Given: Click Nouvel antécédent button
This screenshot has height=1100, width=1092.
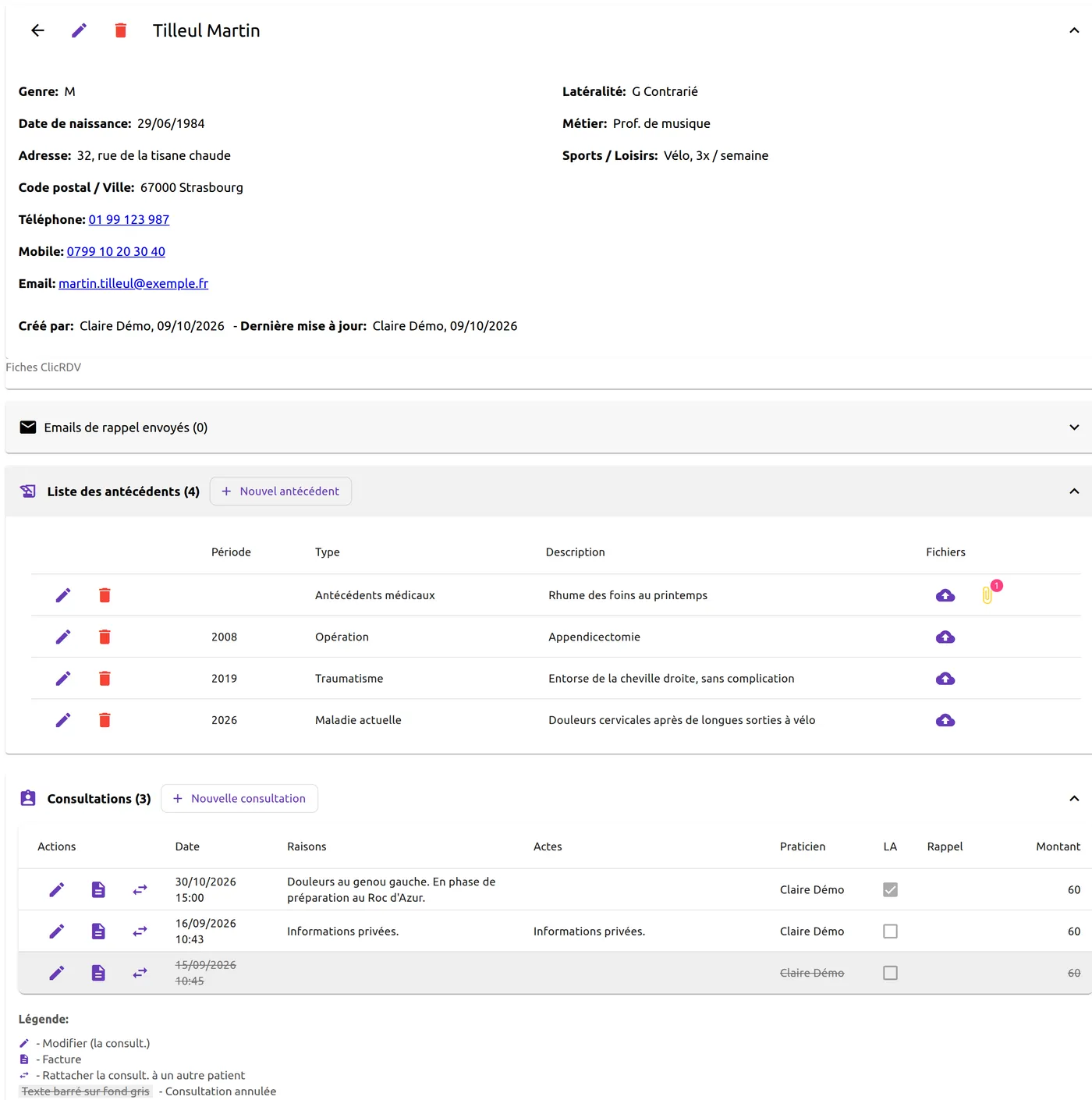Looking at the screenshot, I should pyautogui.click(x=281, y=491).
